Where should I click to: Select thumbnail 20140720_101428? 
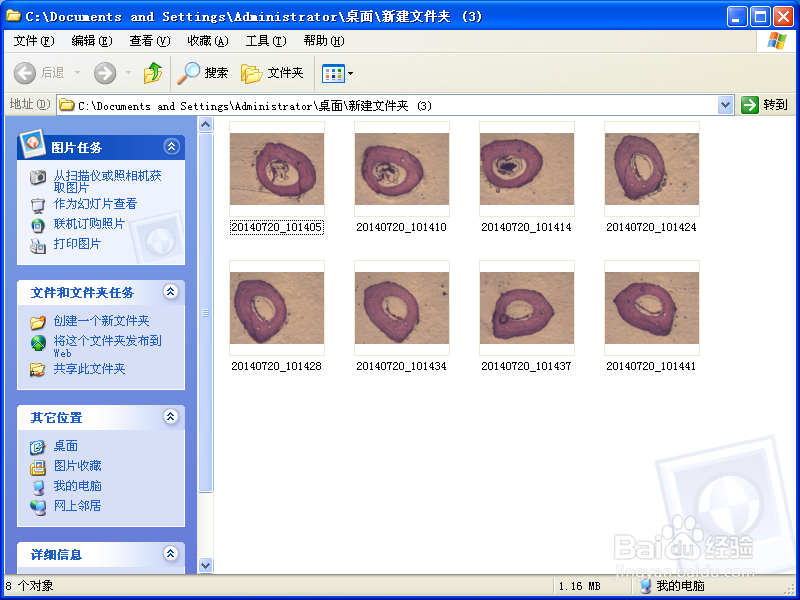[277, 308]
